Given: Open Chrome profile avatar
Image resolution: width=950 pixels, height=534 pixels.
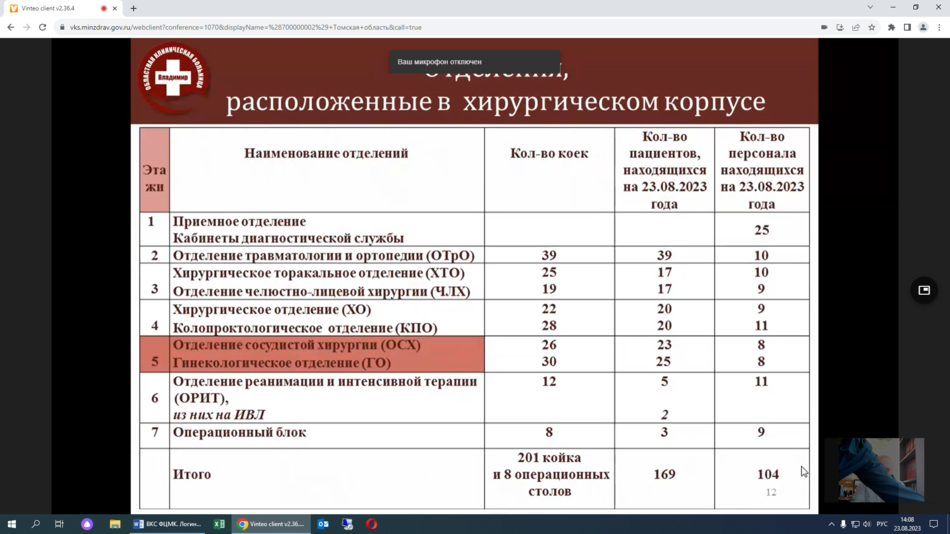Looking at the screenshot, I should coord(923,27).
